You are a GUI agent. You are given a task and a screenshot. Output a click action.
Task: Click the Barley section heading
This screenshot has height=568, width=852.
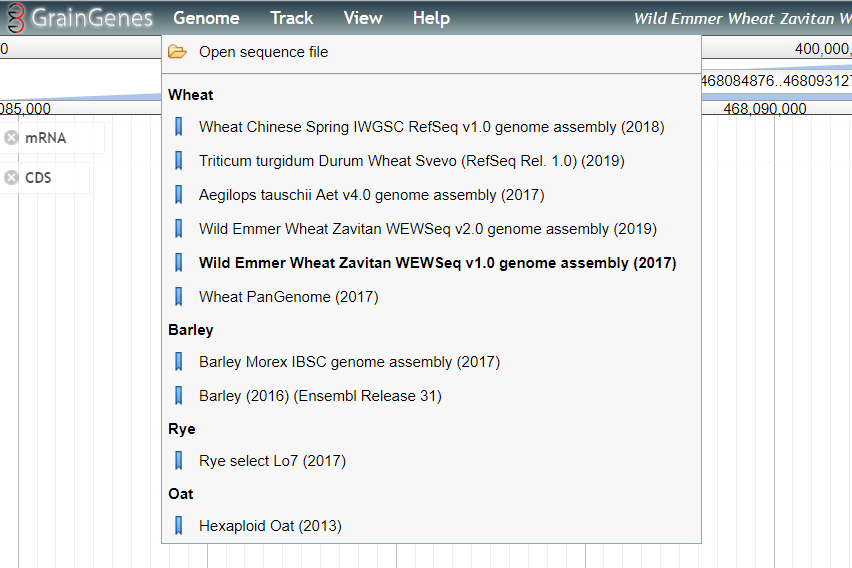pos(190,330)
